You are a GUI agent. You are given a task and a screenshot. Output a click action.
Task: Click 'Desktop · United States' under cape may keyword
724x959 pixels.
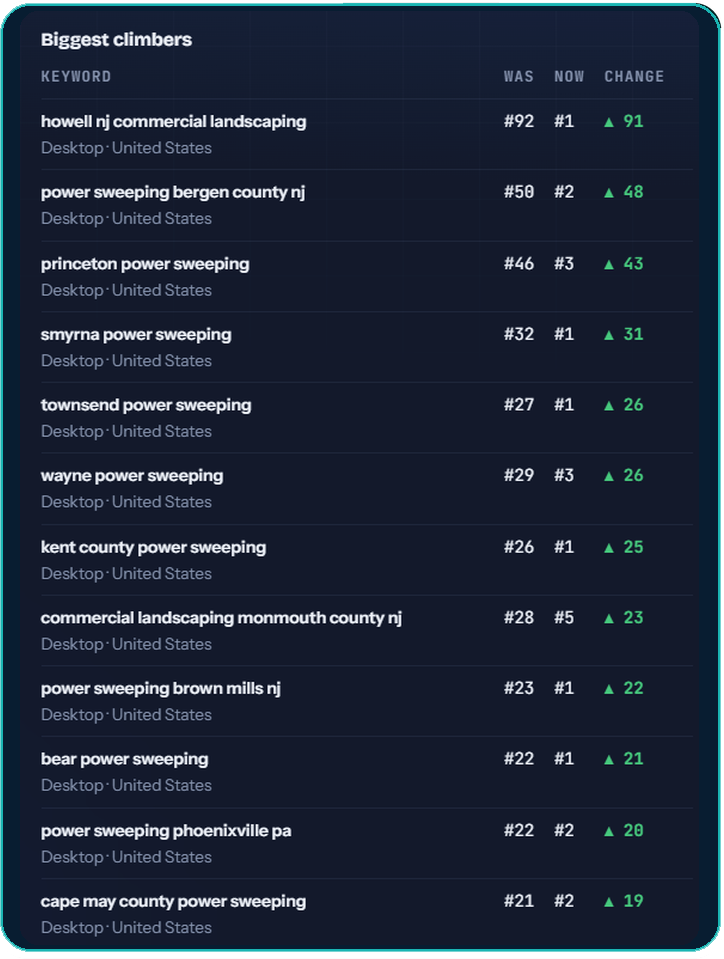pyautogui.click(x=127, y=928)
